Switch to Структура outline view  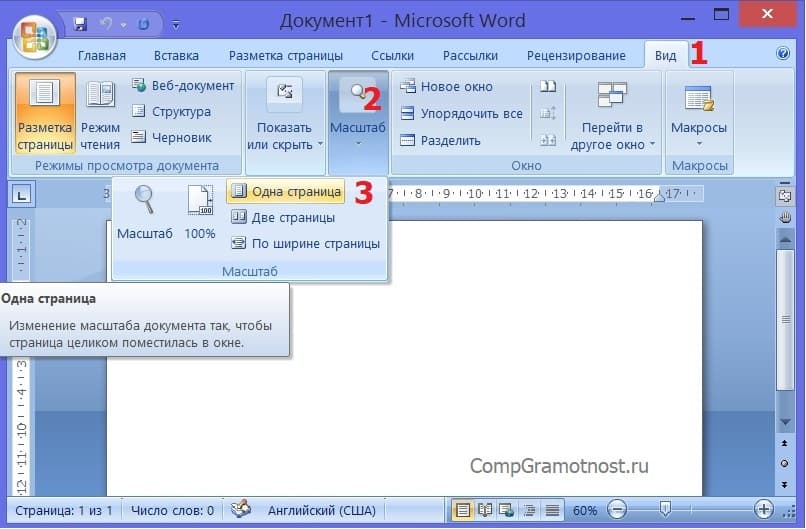coord(172,112)
